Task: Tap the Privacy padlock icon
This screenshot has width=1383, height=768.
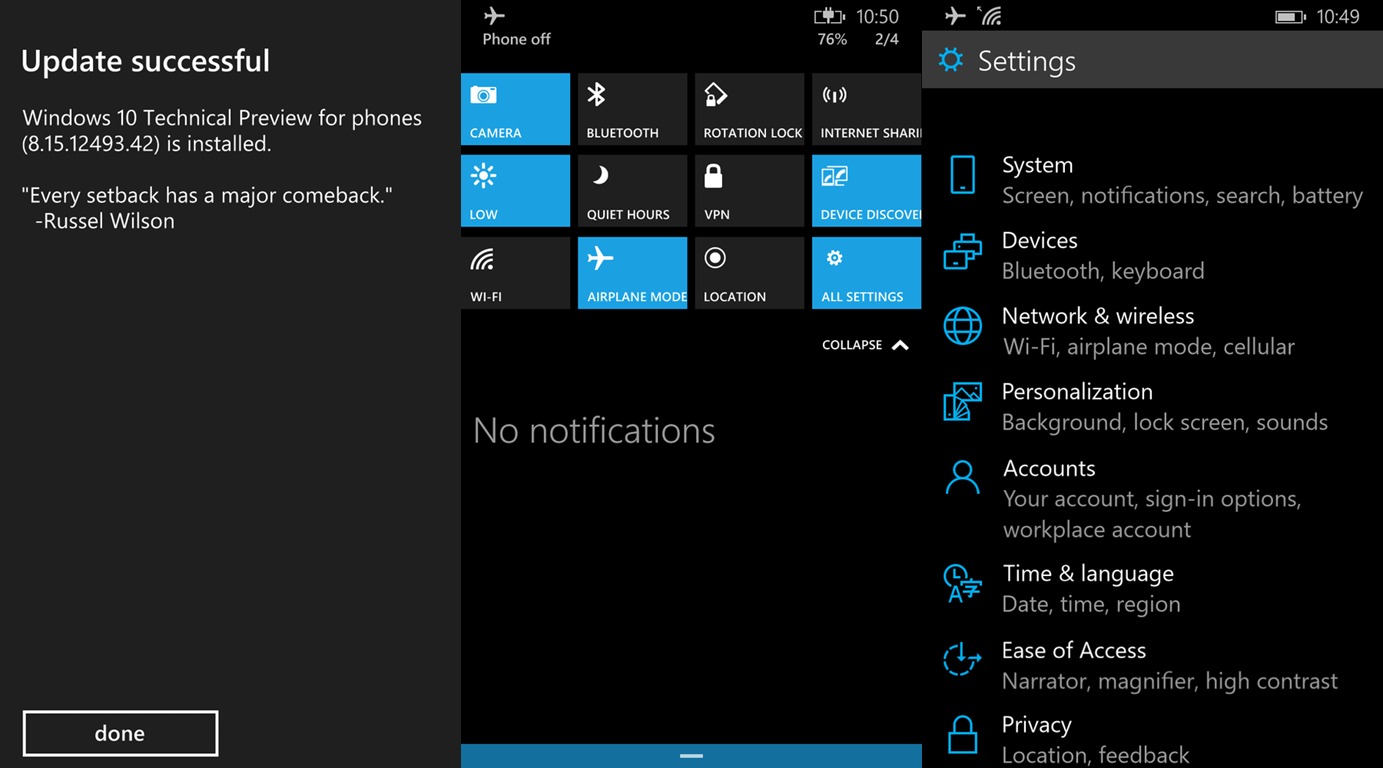Action: tap(962, 735)
